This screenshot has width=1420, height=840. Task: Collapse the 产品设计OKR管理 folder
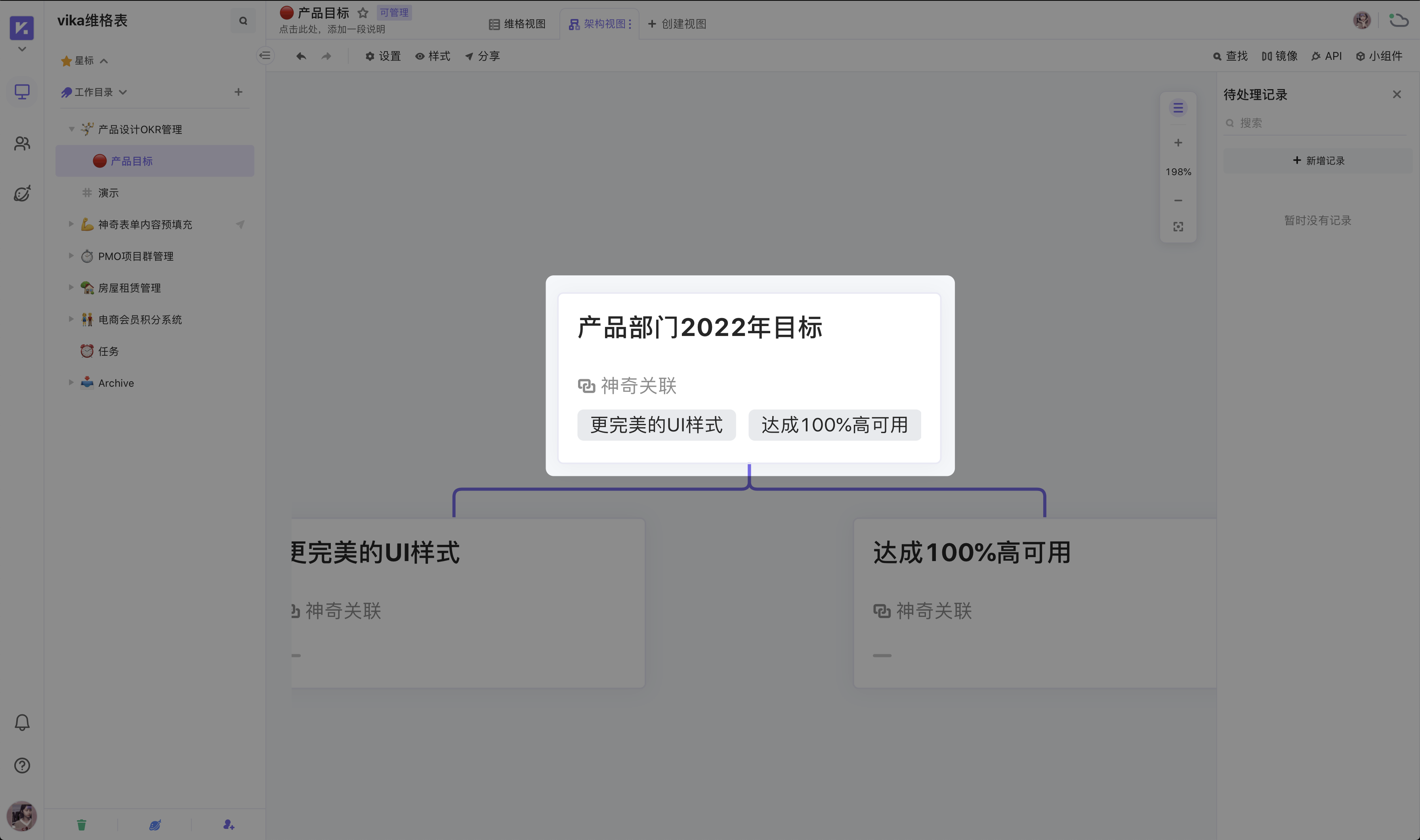click(71, 128)
